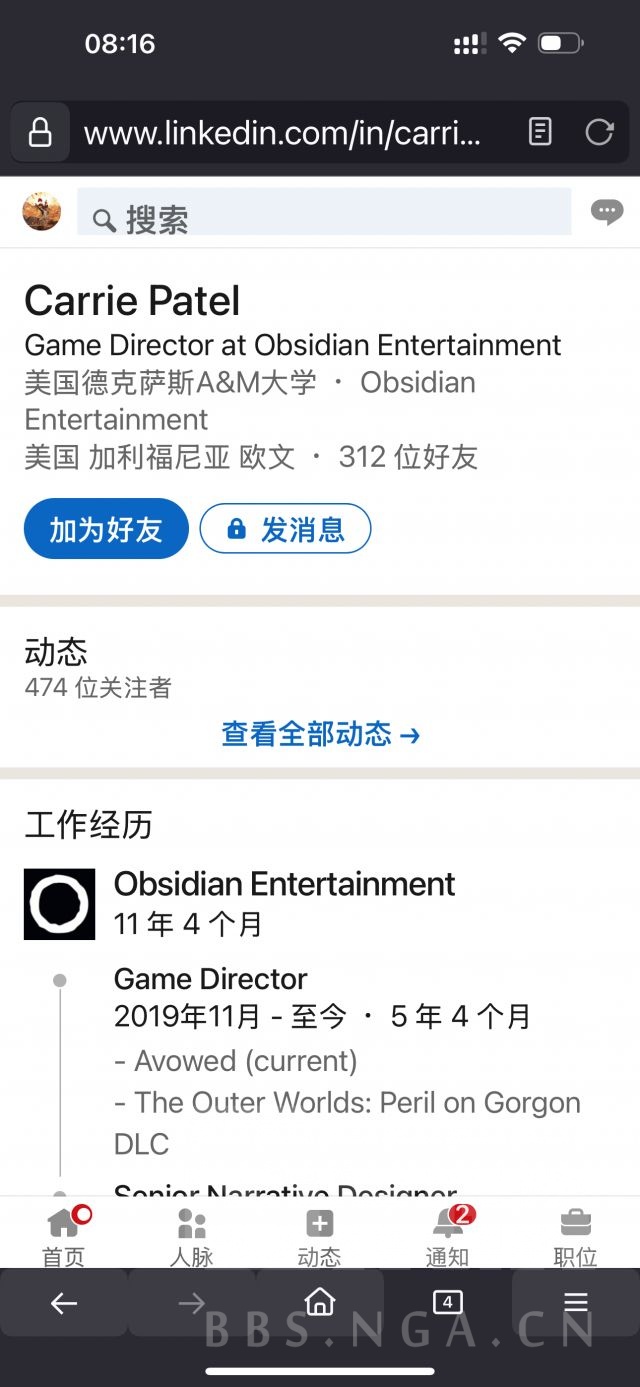Open the 职位 jobs briefcase icon
This screenshot has height=1387, width=640.
pos(575,1230)
